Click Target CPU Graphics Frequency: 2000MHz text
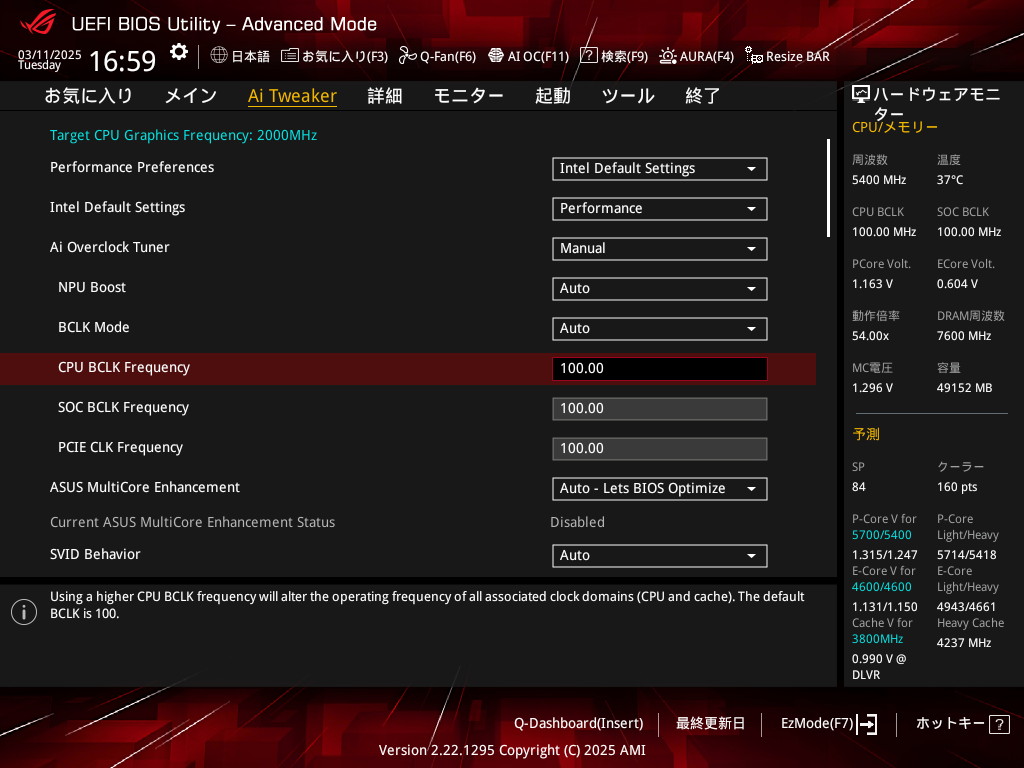The height and width of the screenshot is (768, 1024). 184,135
